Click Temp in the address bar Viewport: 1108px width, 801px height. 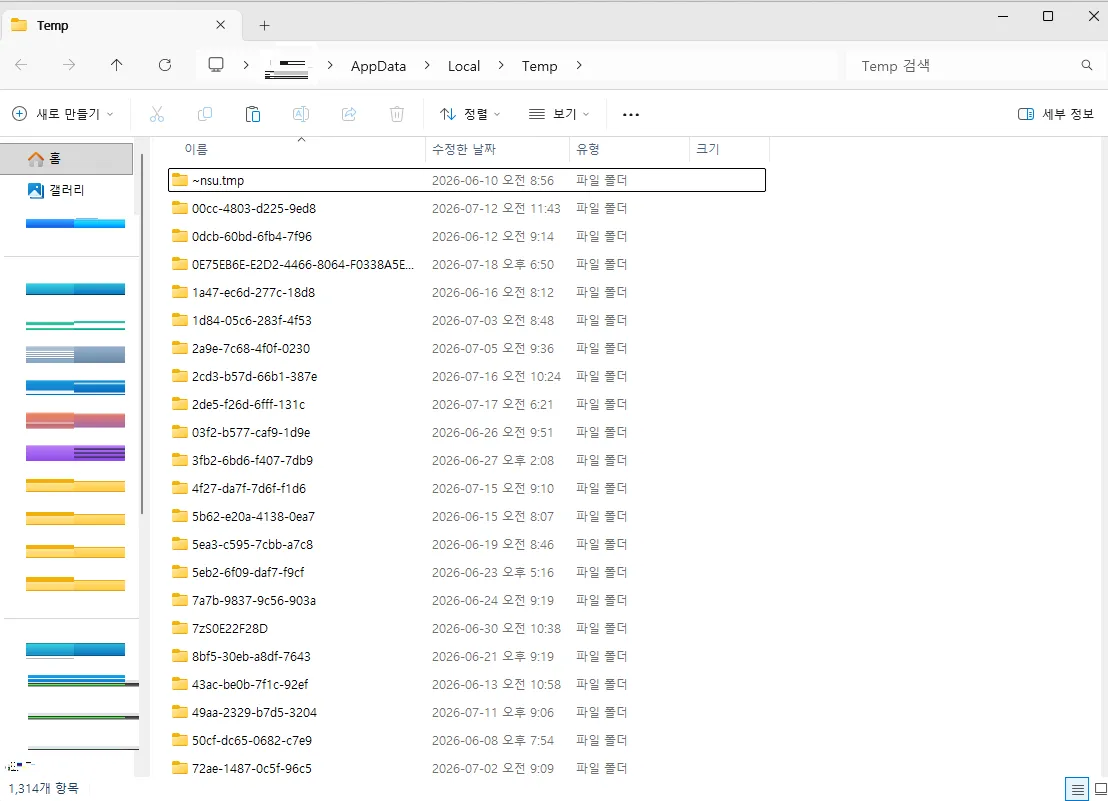539,66
